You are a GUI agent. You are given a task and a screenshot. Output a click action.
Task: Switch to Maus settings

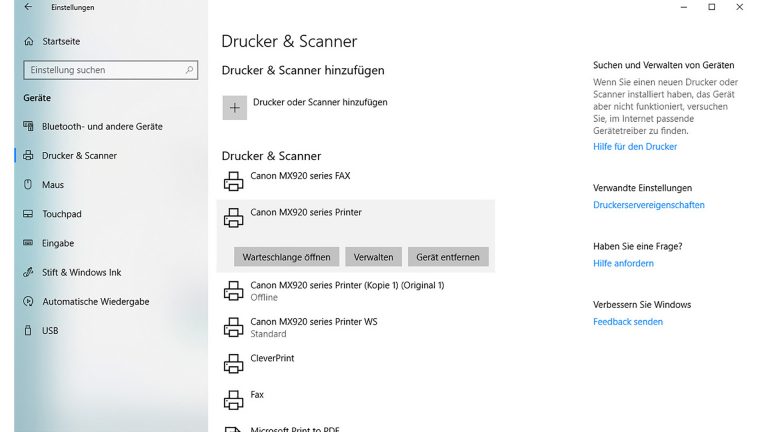52,185
